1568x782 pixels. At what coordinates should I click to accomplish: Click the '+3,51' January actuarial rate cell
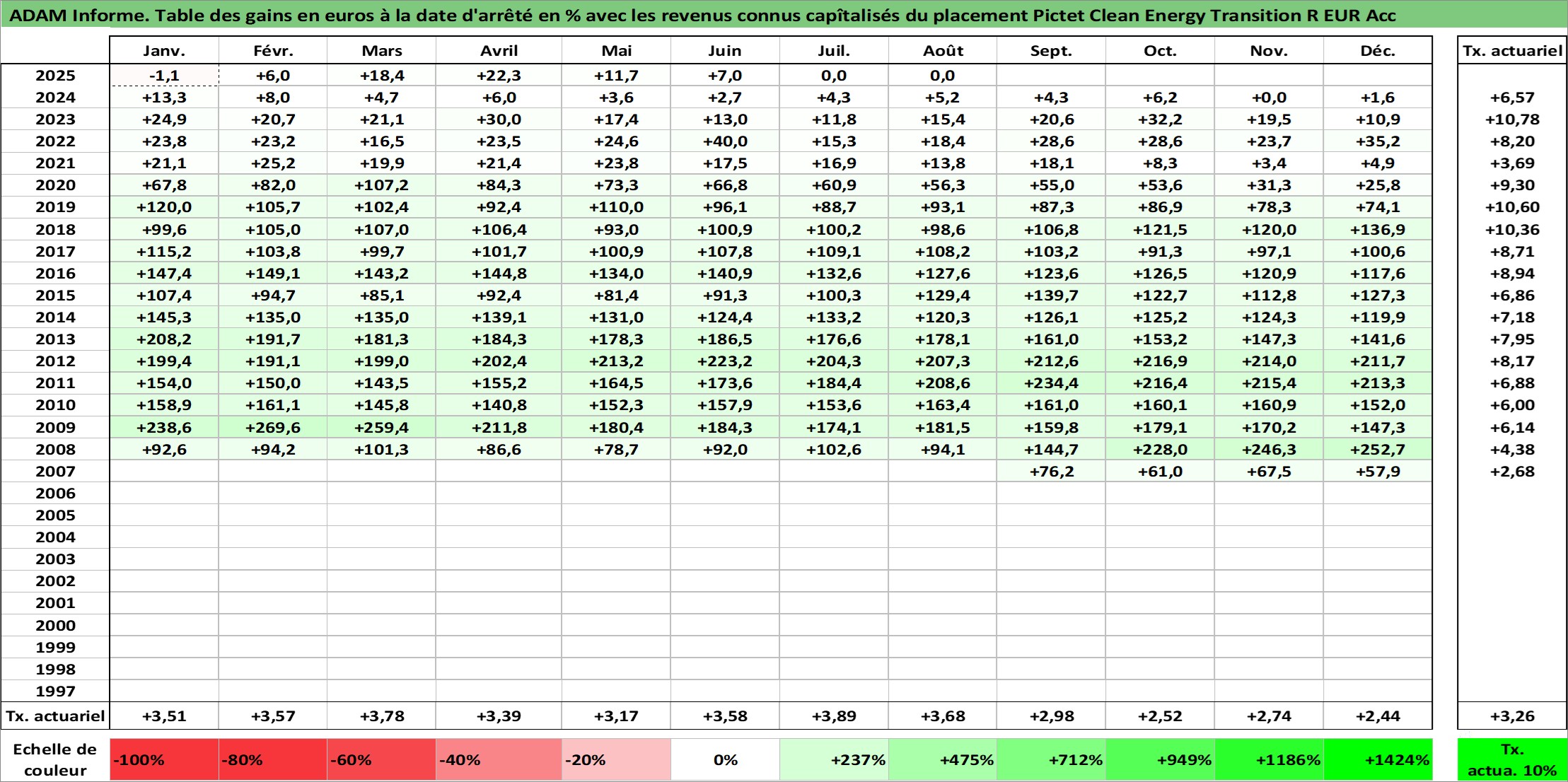pos(164,716)
